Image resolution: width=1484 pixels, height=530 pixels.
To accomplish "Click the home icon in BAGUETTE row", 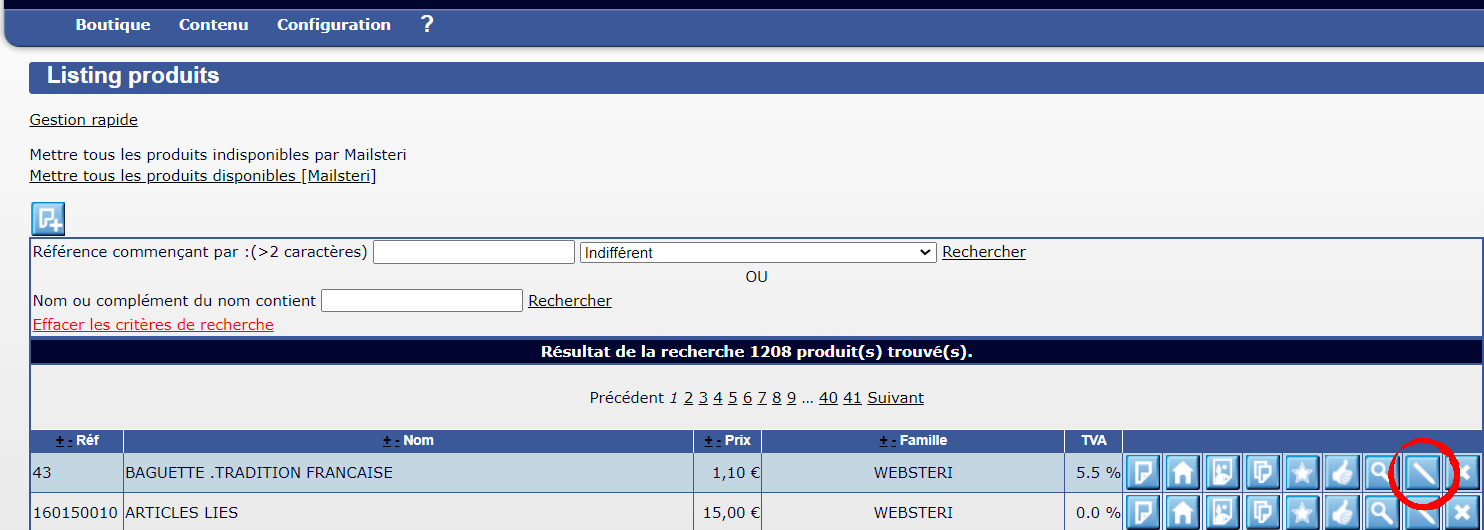I will 1182,472.
